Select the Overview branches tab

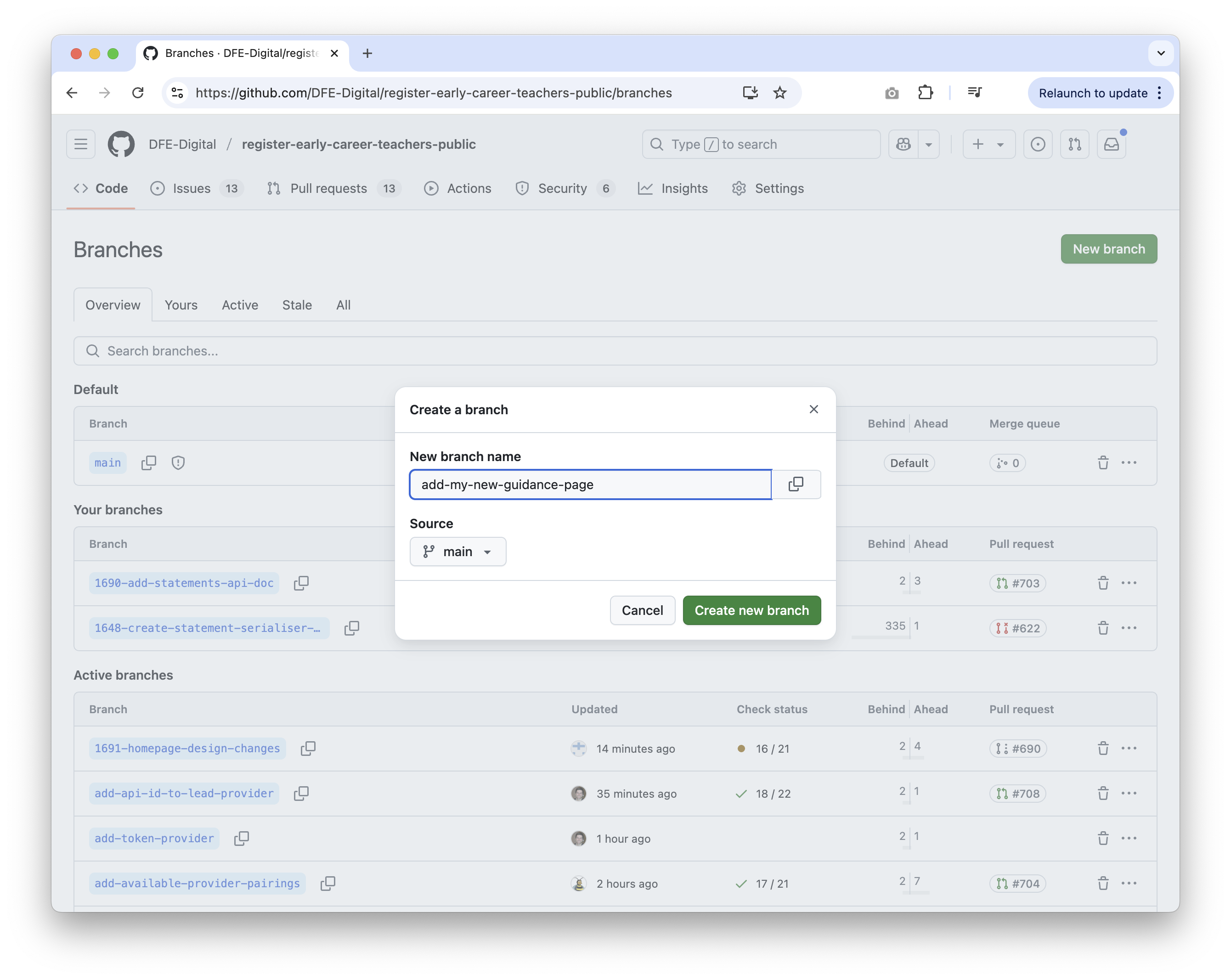[x=113, y=305]
